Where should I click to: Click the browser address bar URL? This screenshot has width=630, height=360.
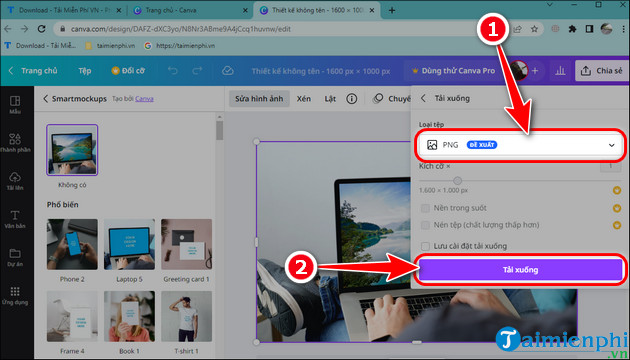(x=181, y=29)
